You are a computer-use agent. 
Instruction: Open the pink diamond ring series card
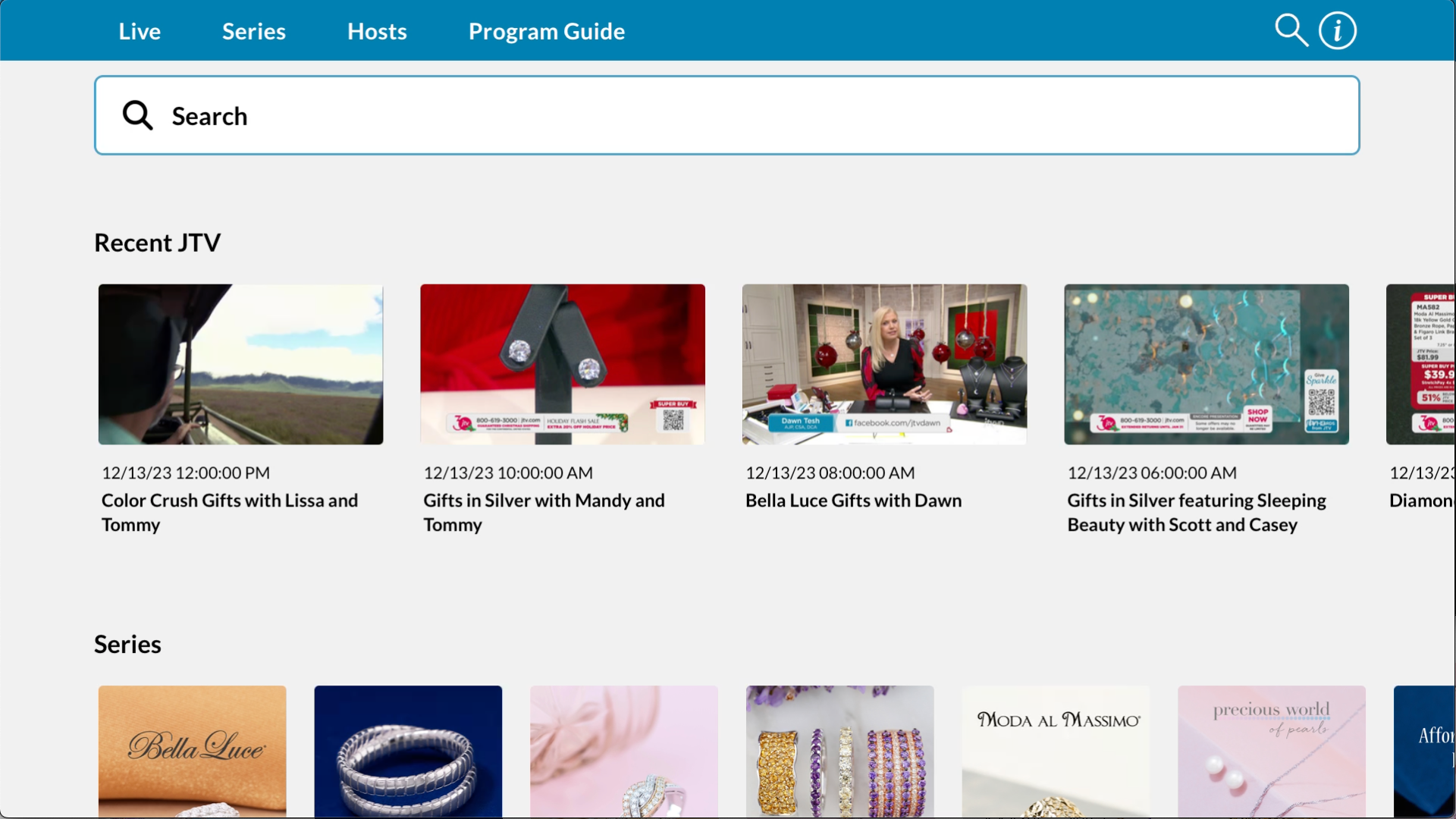point(624,752)
